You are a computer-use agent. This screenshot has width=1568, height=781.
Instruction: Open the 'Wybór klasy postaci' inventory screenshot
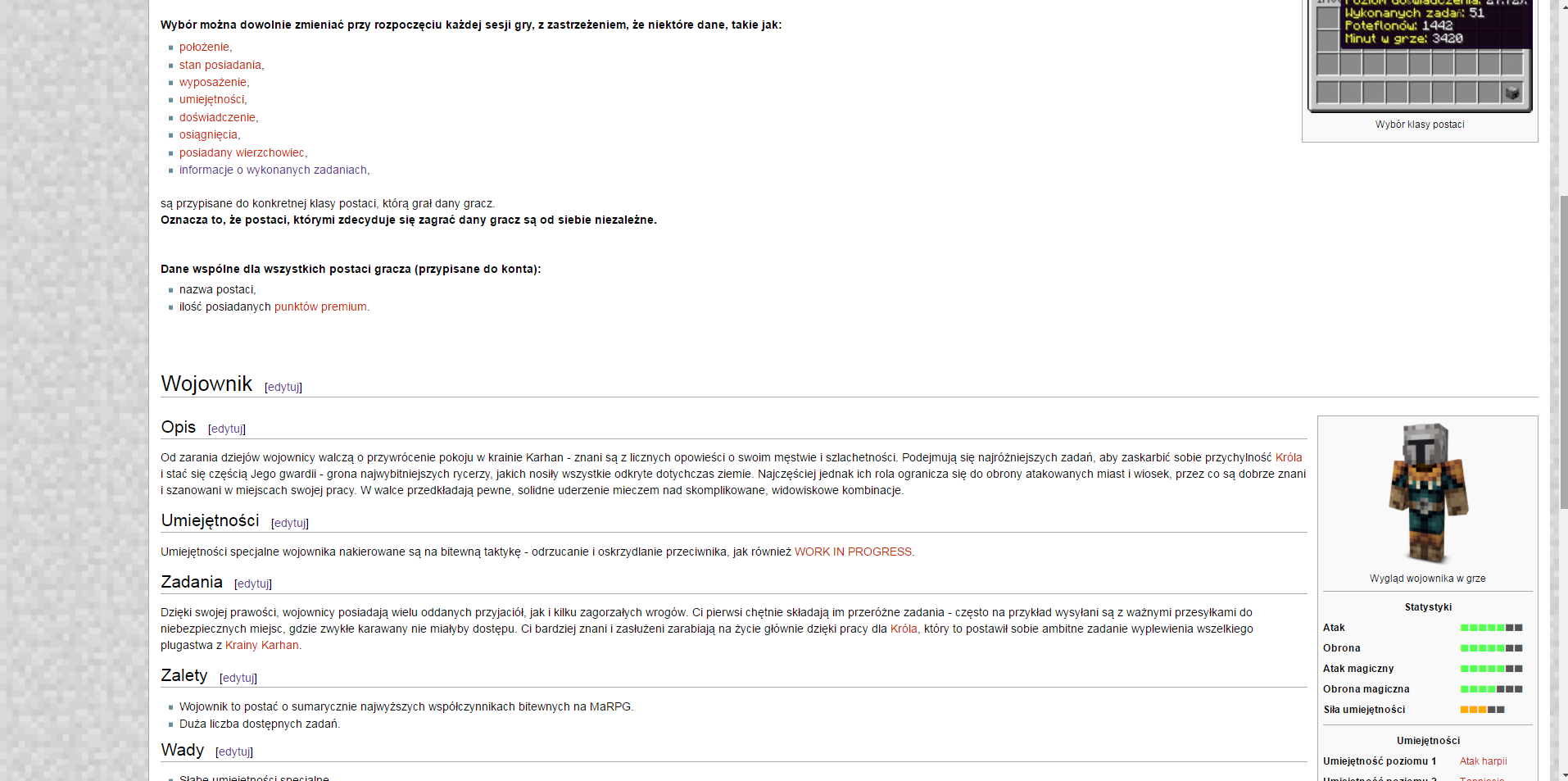pos(1420,56)
